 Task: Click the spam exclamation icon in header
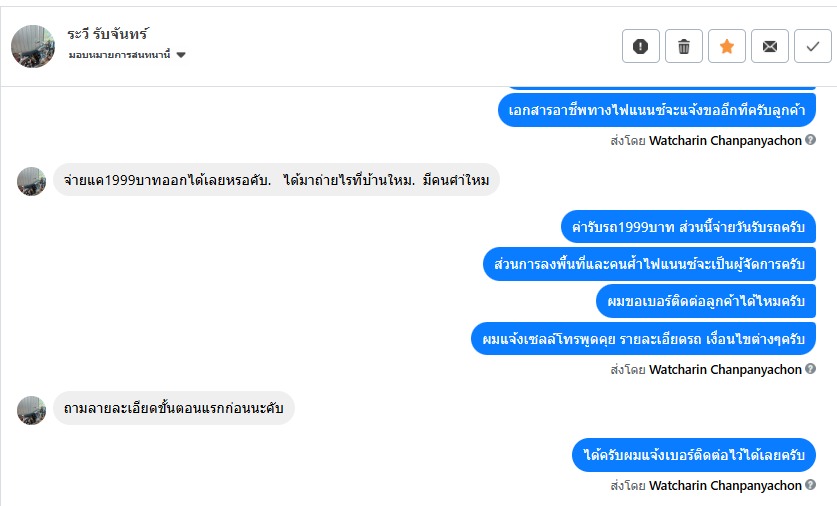click(641, 46)
